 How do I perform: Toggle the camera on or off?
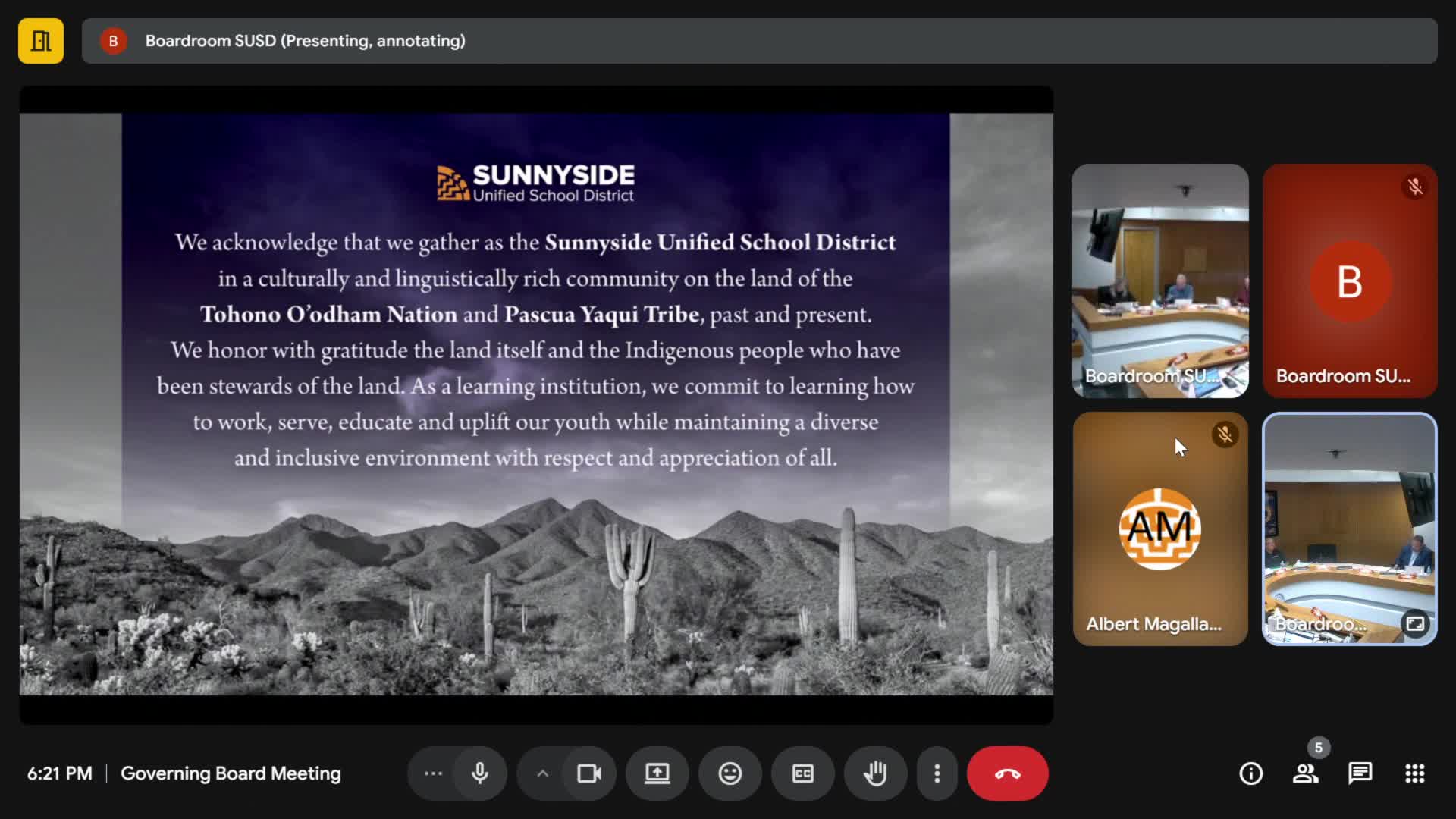[x=589, y=773]
